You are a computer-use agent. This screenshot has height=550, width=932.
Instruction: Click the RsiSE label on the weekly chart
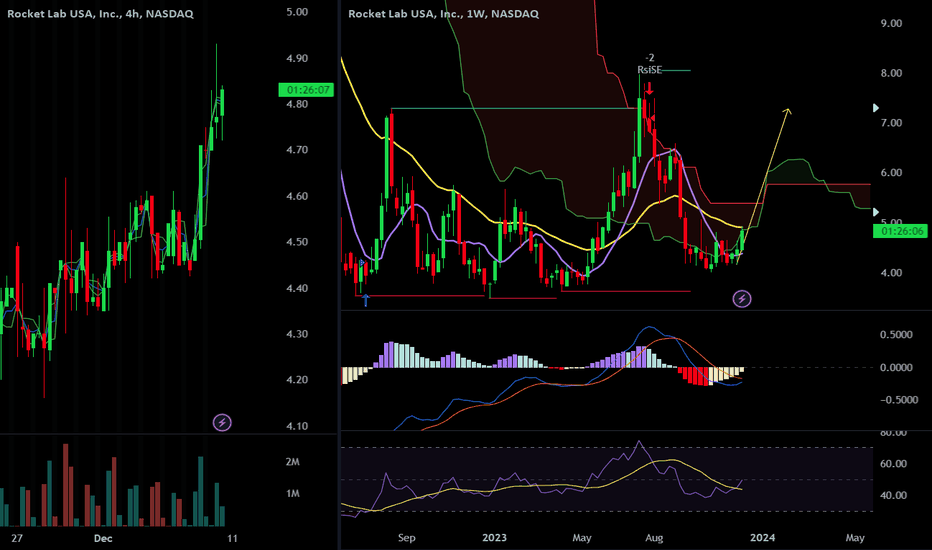649,70
